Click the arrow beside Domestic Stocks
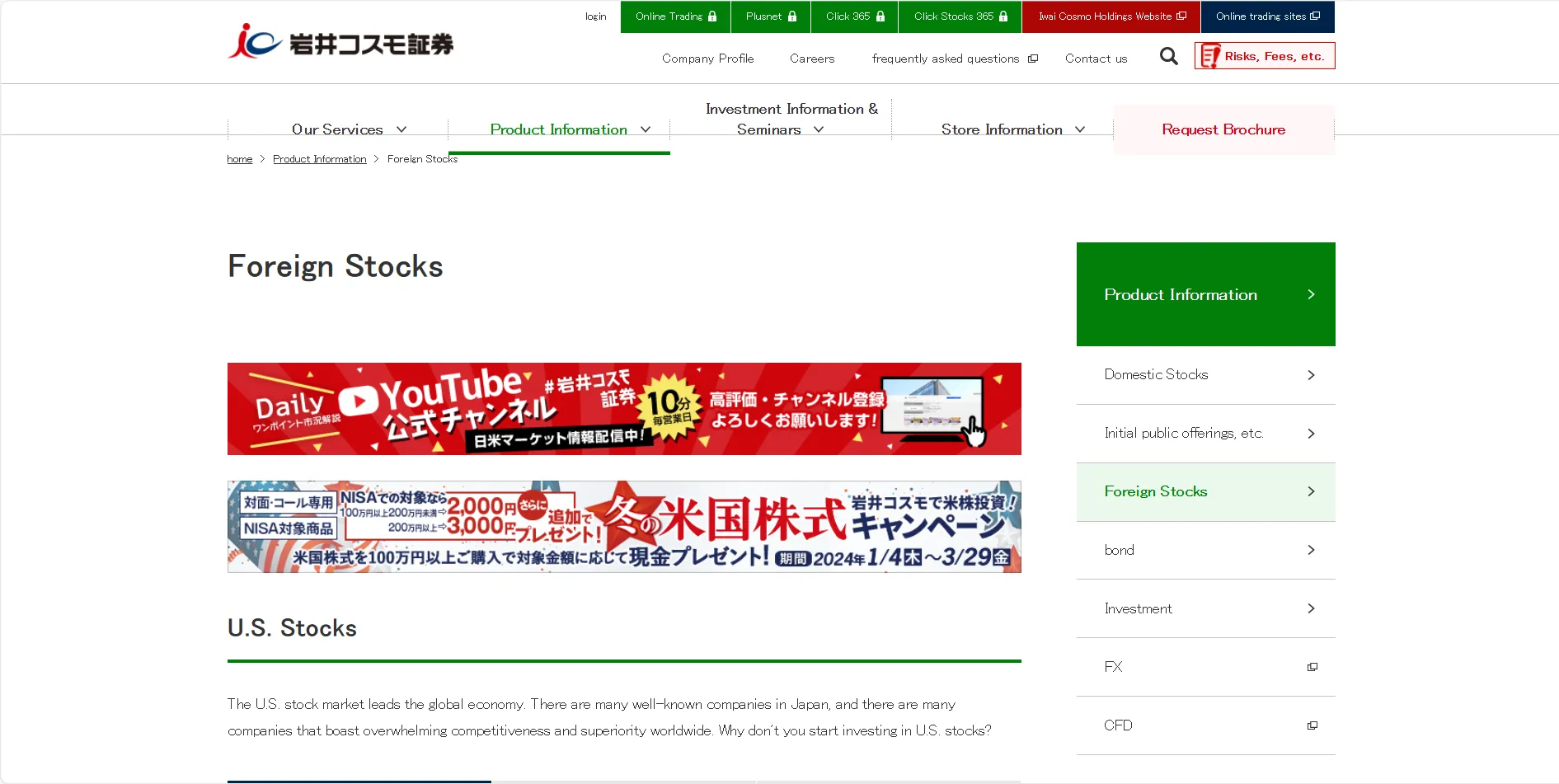 [x=1311, y=375]
